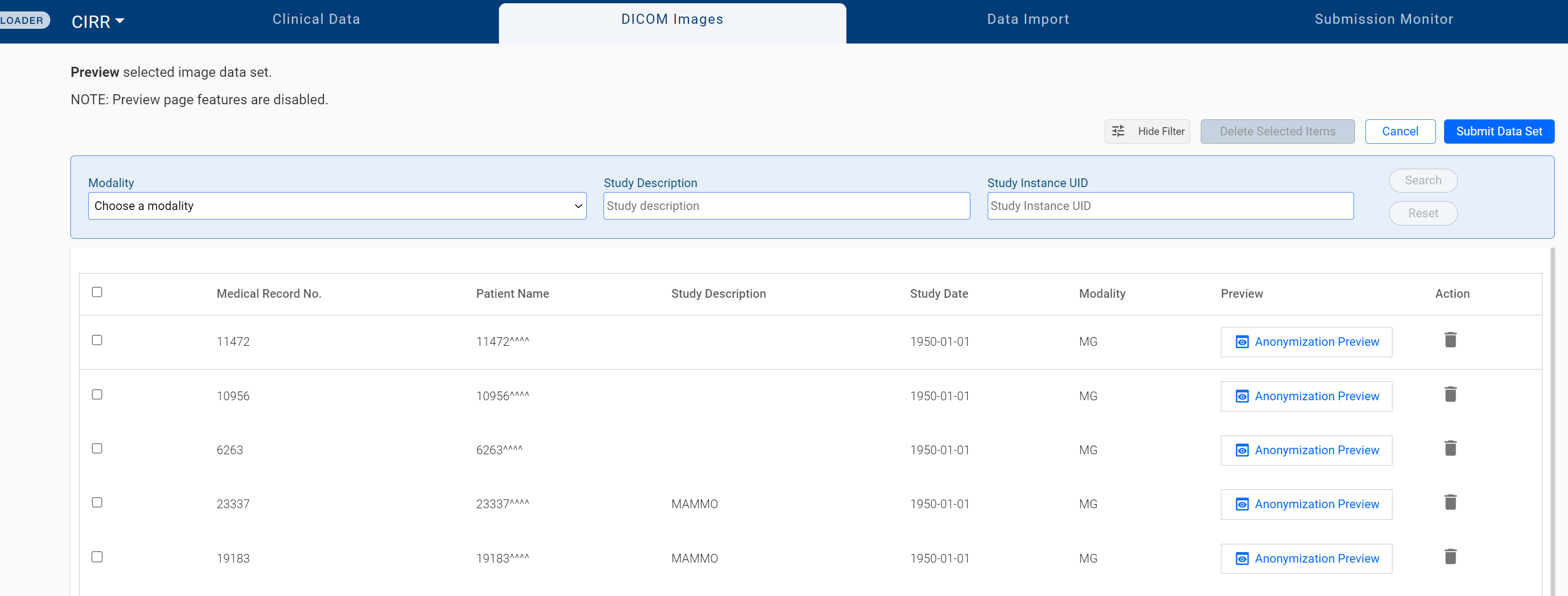Click eye icon in 11472 Anonymization Preview

pos(1242,342)
